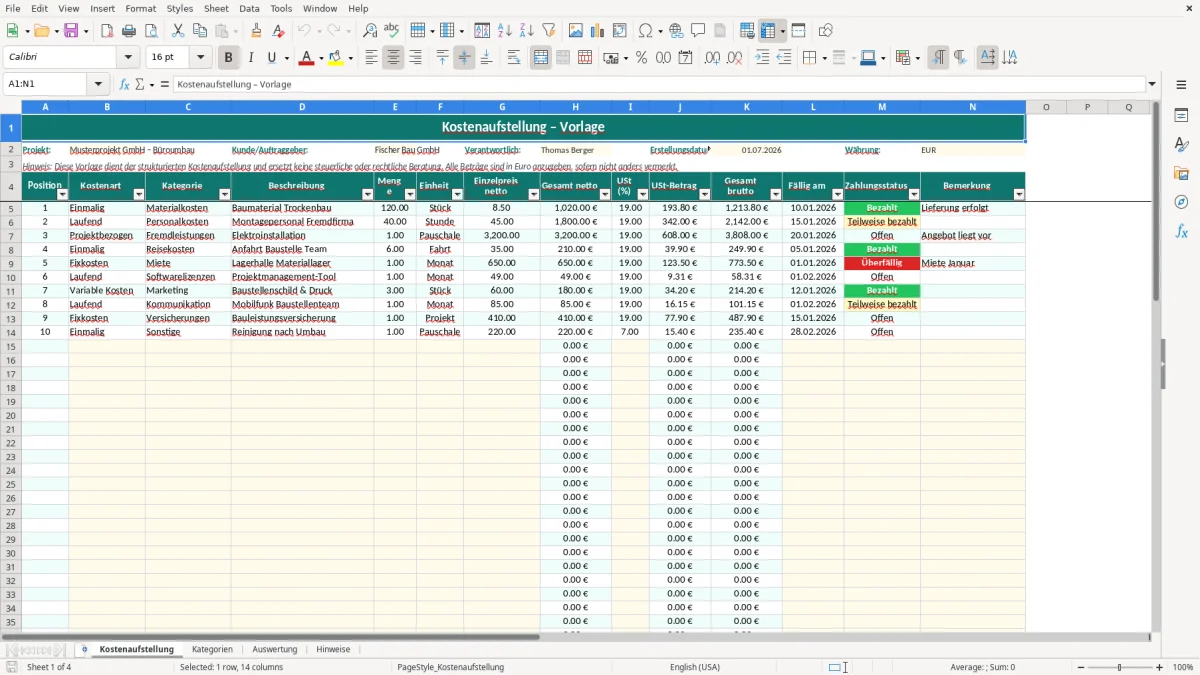
Task: Apply the red font color
Action: click(x=306, y=58)
